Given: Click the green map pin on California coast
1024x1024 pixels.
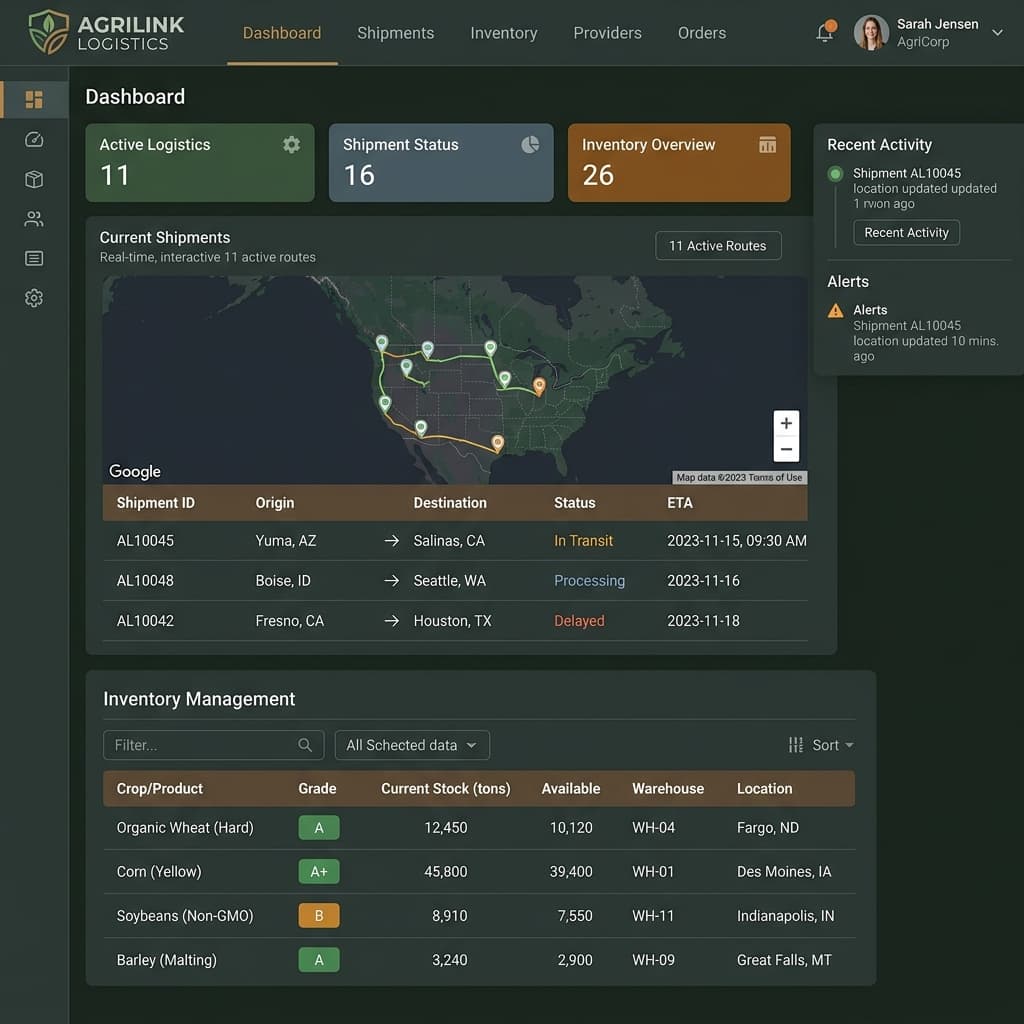Looking at the screenshot, I should pos(385,404).
